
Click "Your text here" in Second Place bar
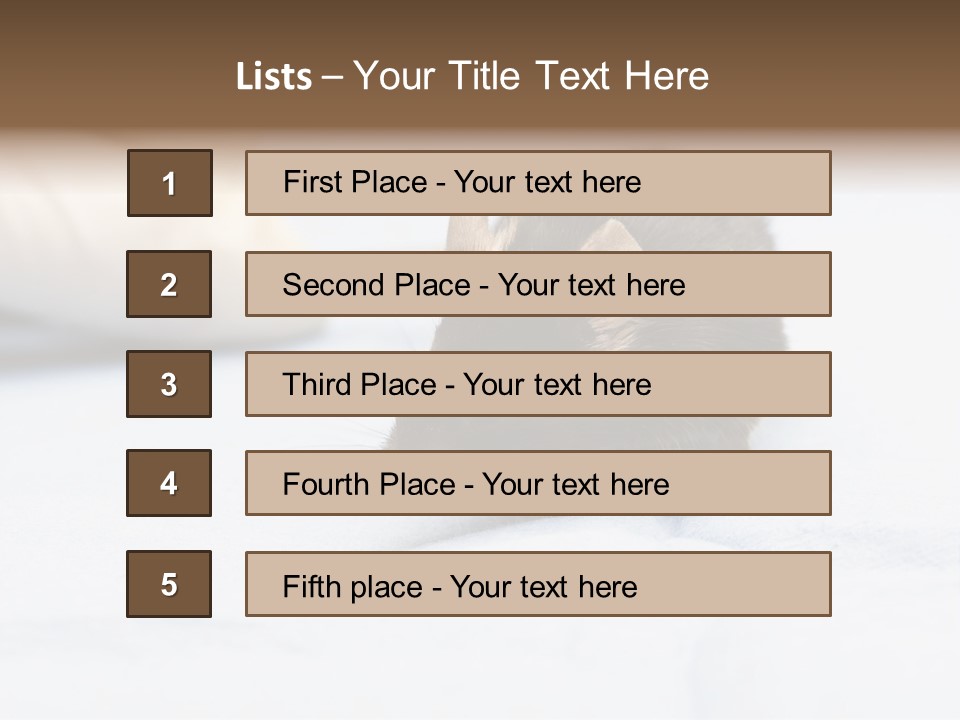pyautogui.click(x=591, y=285)
